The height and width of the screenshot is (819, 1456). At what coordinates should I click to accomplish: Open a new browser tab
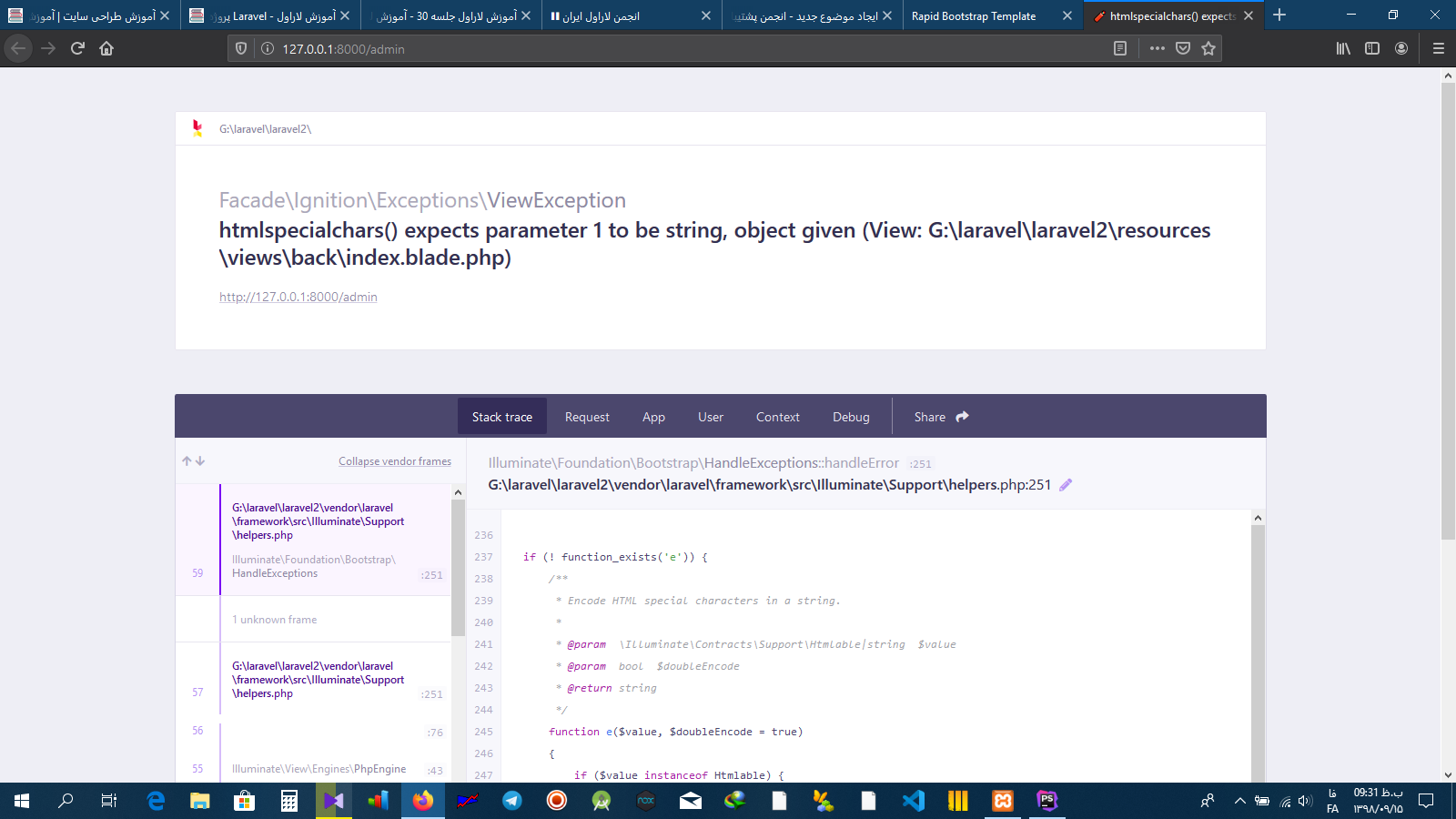[x=1279, y=15]
